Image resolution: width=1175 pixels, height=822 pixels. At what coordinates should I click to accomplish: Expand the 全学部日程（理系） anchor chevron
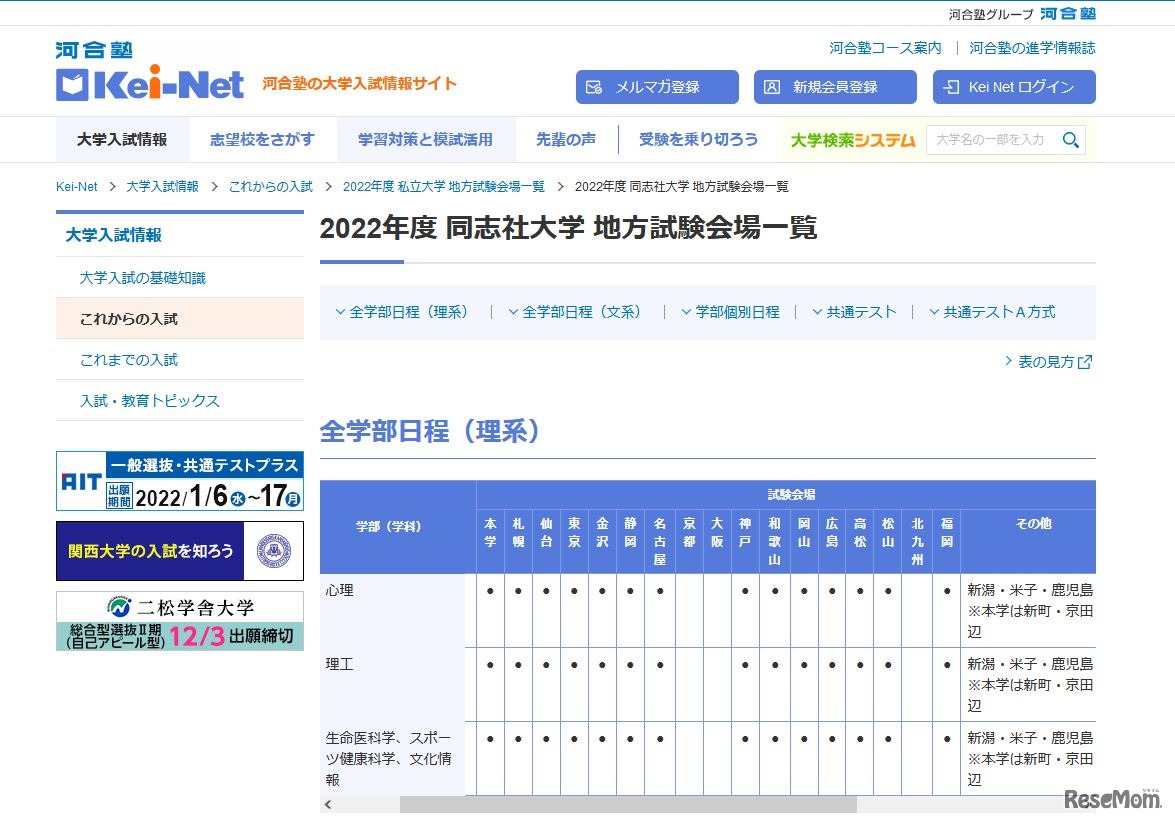340,311
